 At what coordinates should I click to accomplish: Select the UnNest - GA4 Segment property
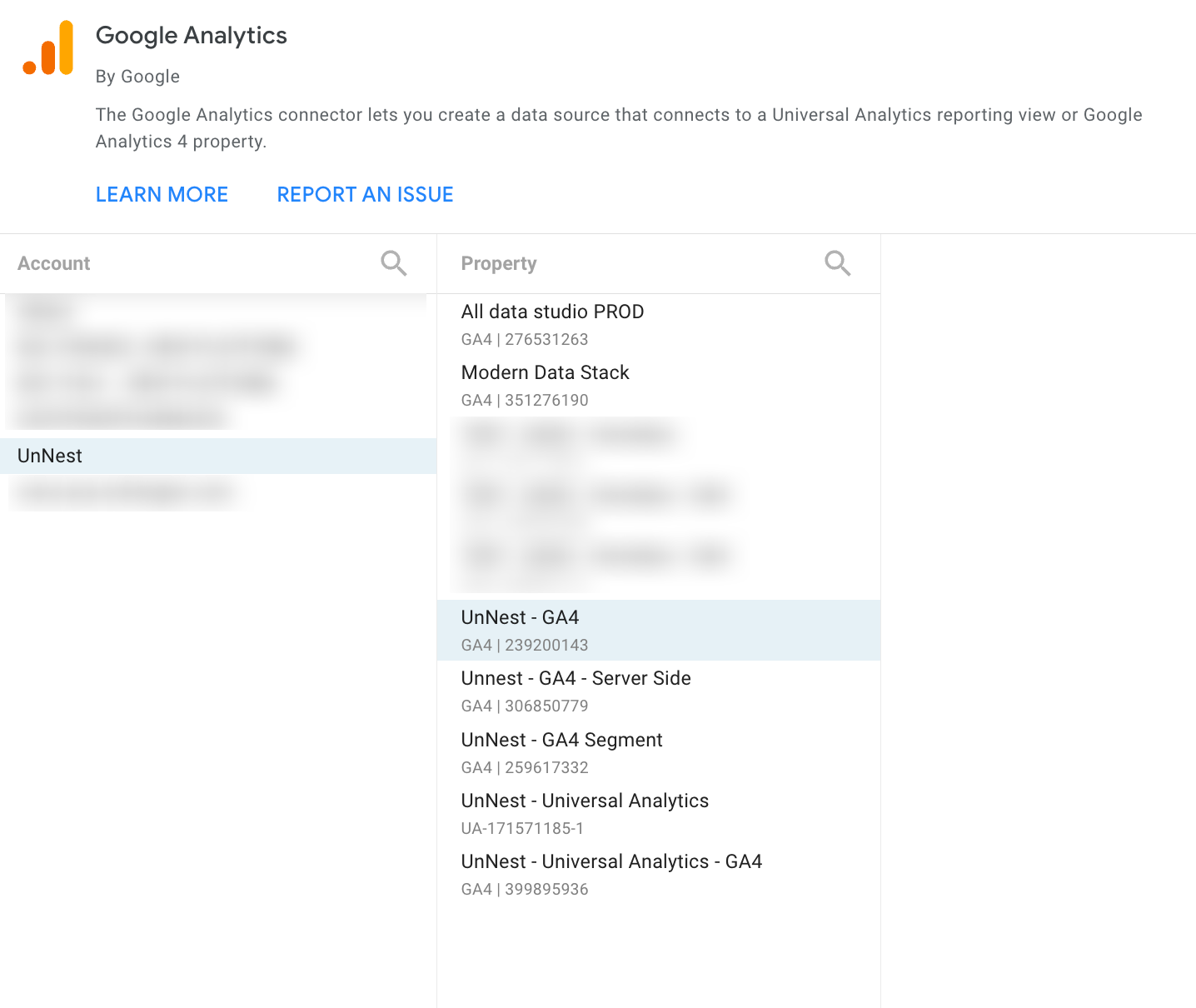click(659, 753)
